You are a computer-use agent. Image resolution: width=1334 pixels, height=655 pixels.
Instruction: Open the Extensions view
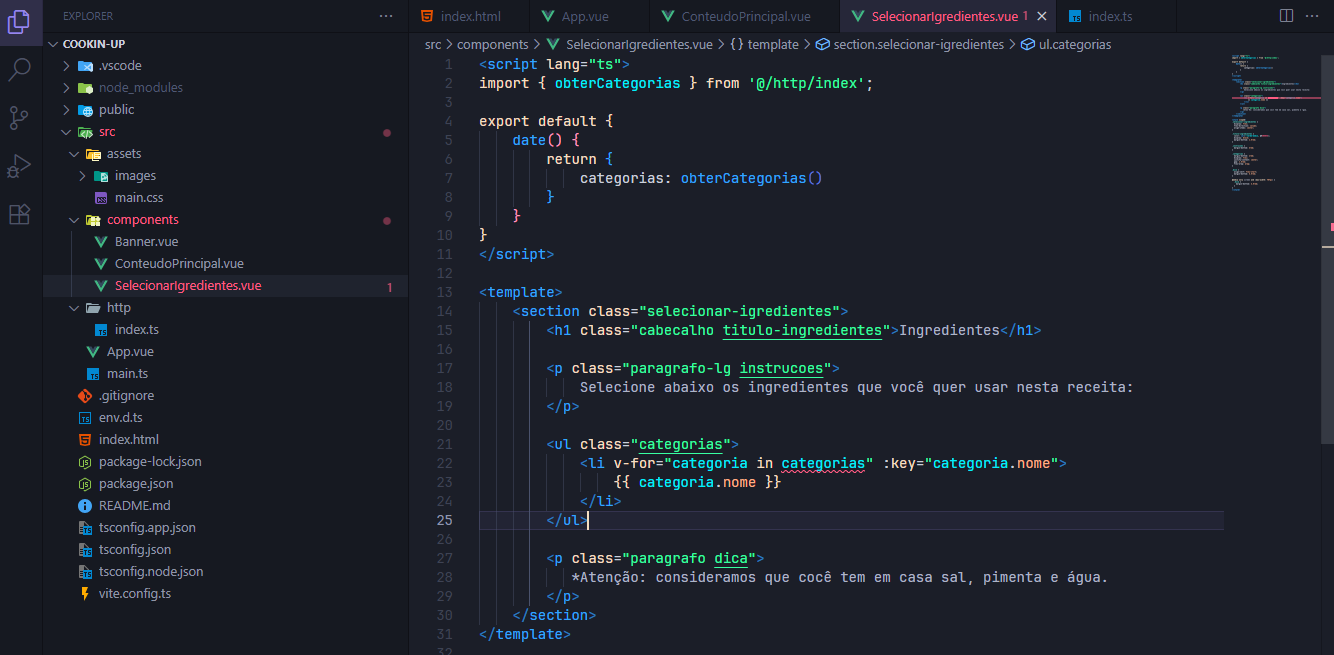click(x=20, y=214)
